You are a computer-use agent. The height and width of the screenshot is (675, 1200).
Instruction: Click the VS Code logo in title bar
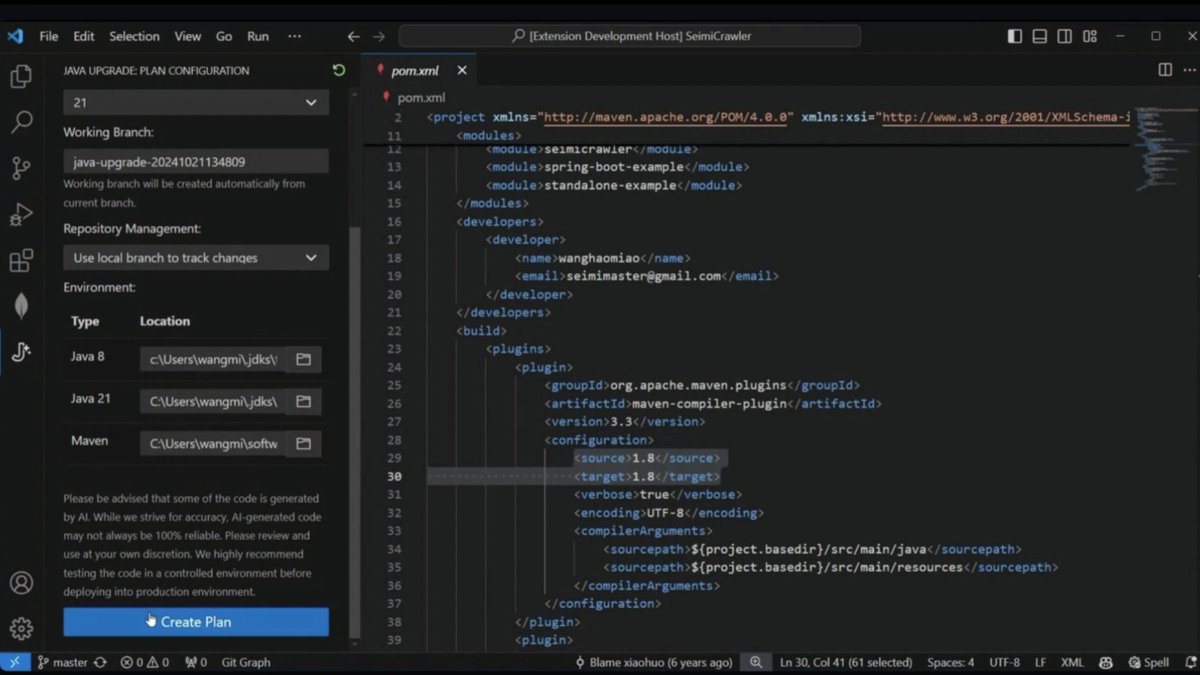[x=15, y=36]
